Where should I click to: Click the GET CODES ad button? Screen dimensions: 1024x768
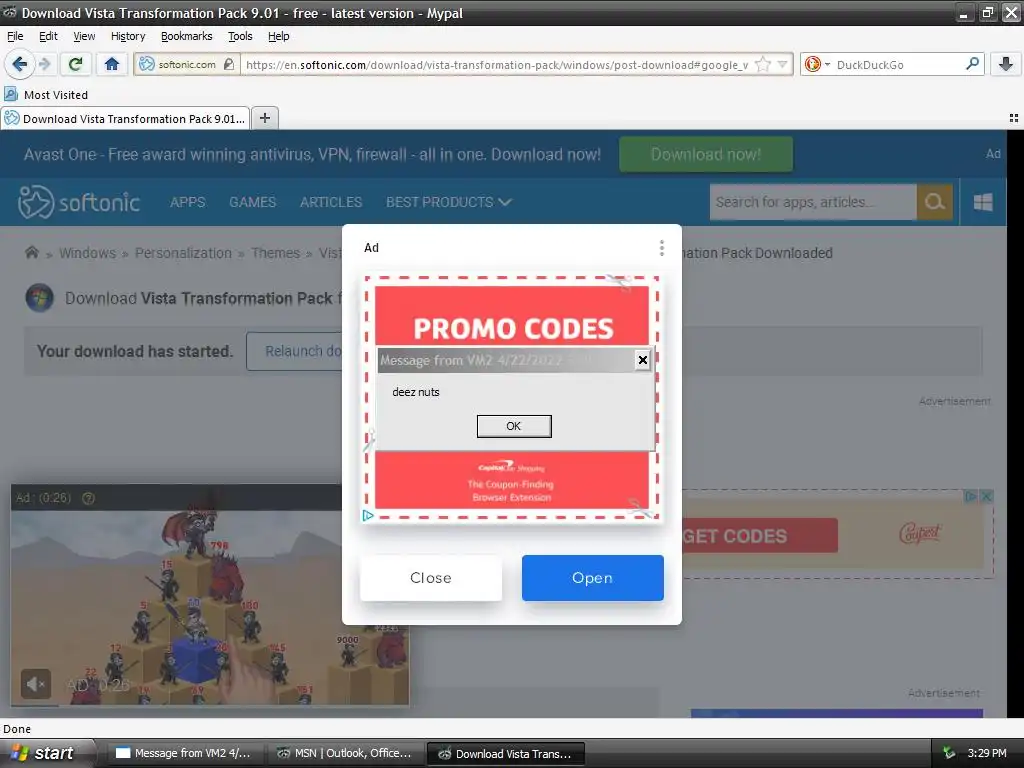(760, 536)
